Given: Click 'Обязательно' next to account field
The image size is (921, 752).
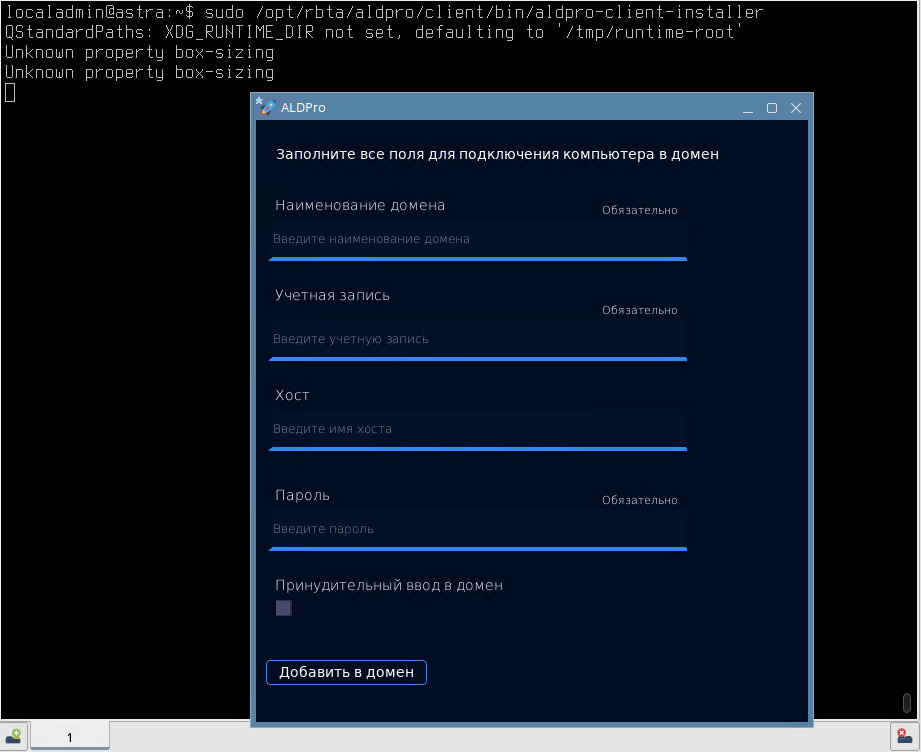Looking at the screenshot, I should click(640, 310).
